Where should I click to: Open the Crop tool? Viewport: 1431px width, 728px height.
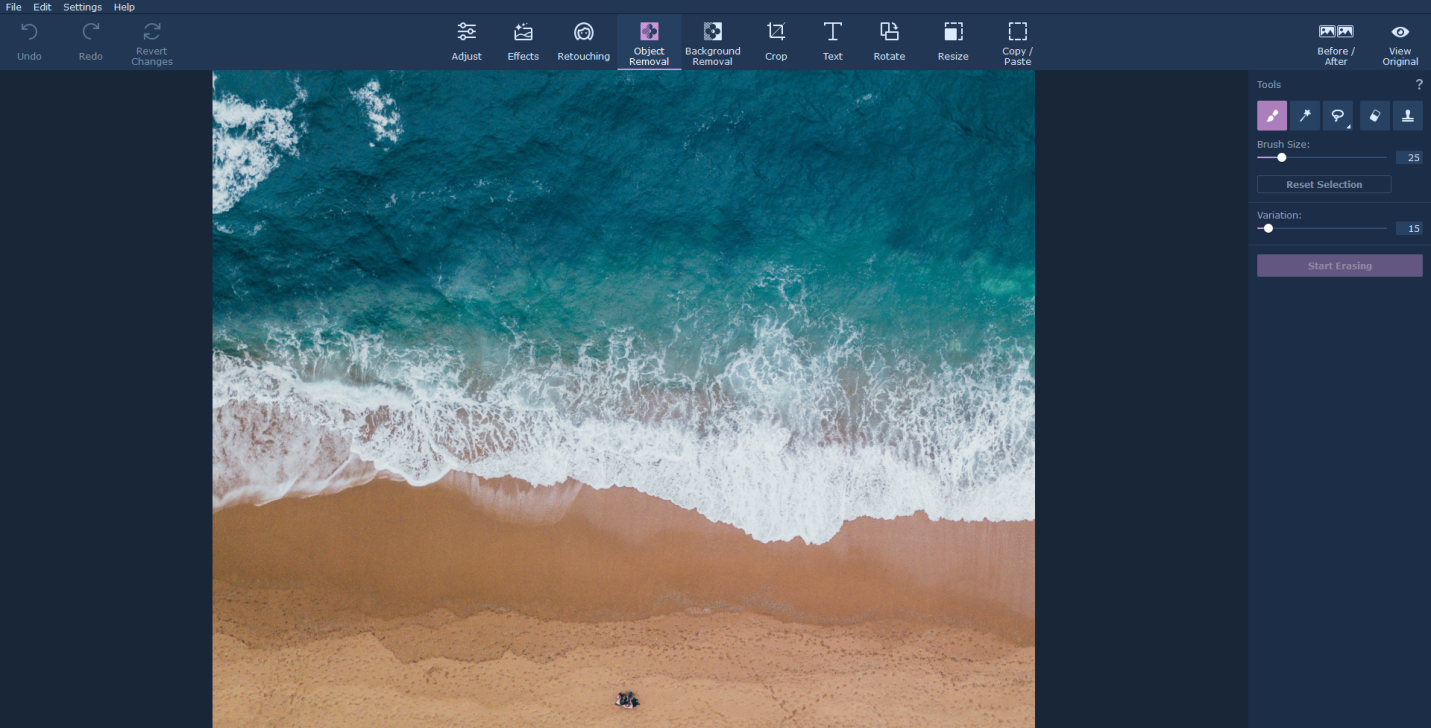tap(776, 42)
